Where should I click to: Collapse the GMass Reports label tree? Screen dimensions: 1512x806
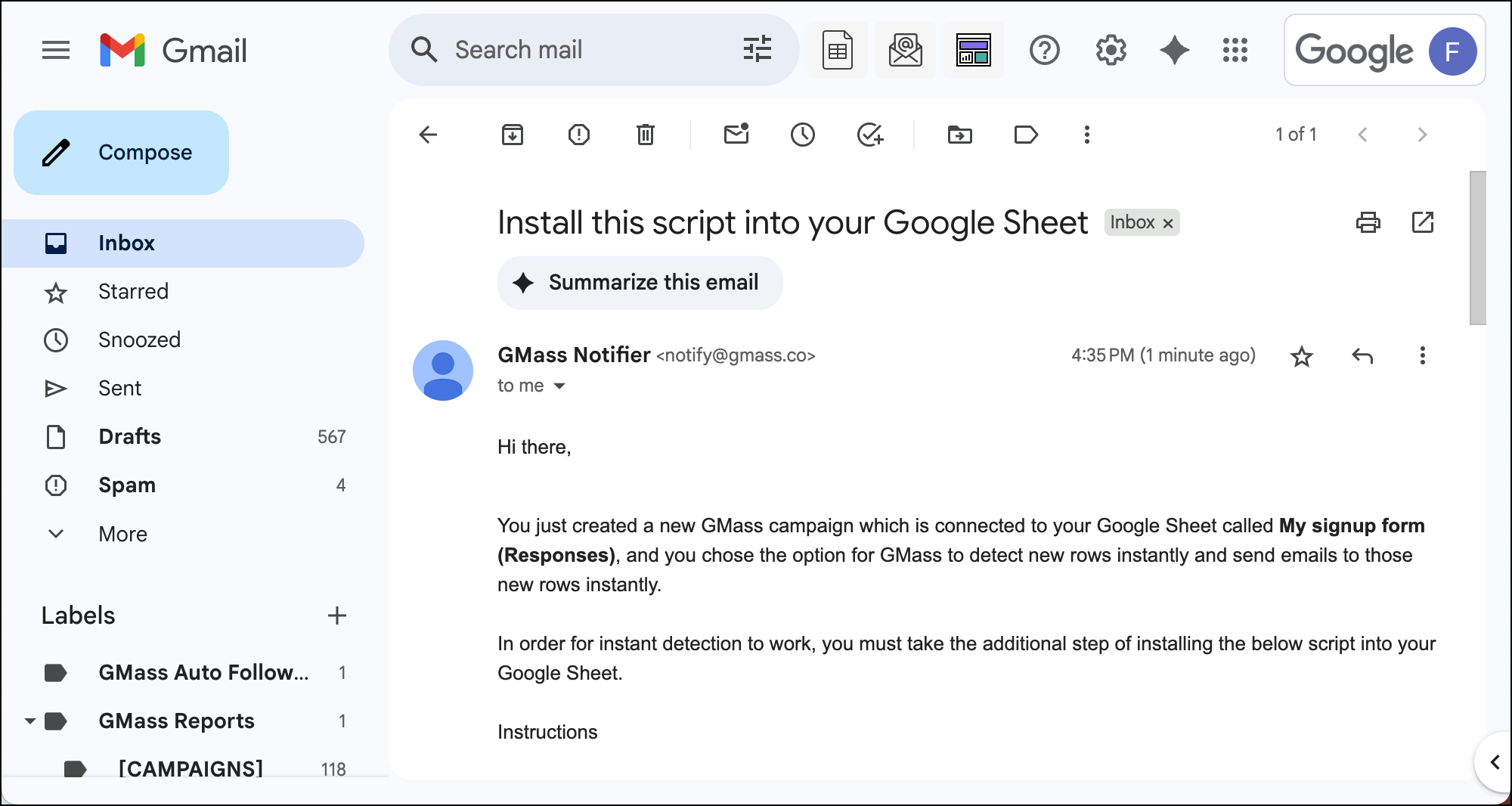(30, 721)
